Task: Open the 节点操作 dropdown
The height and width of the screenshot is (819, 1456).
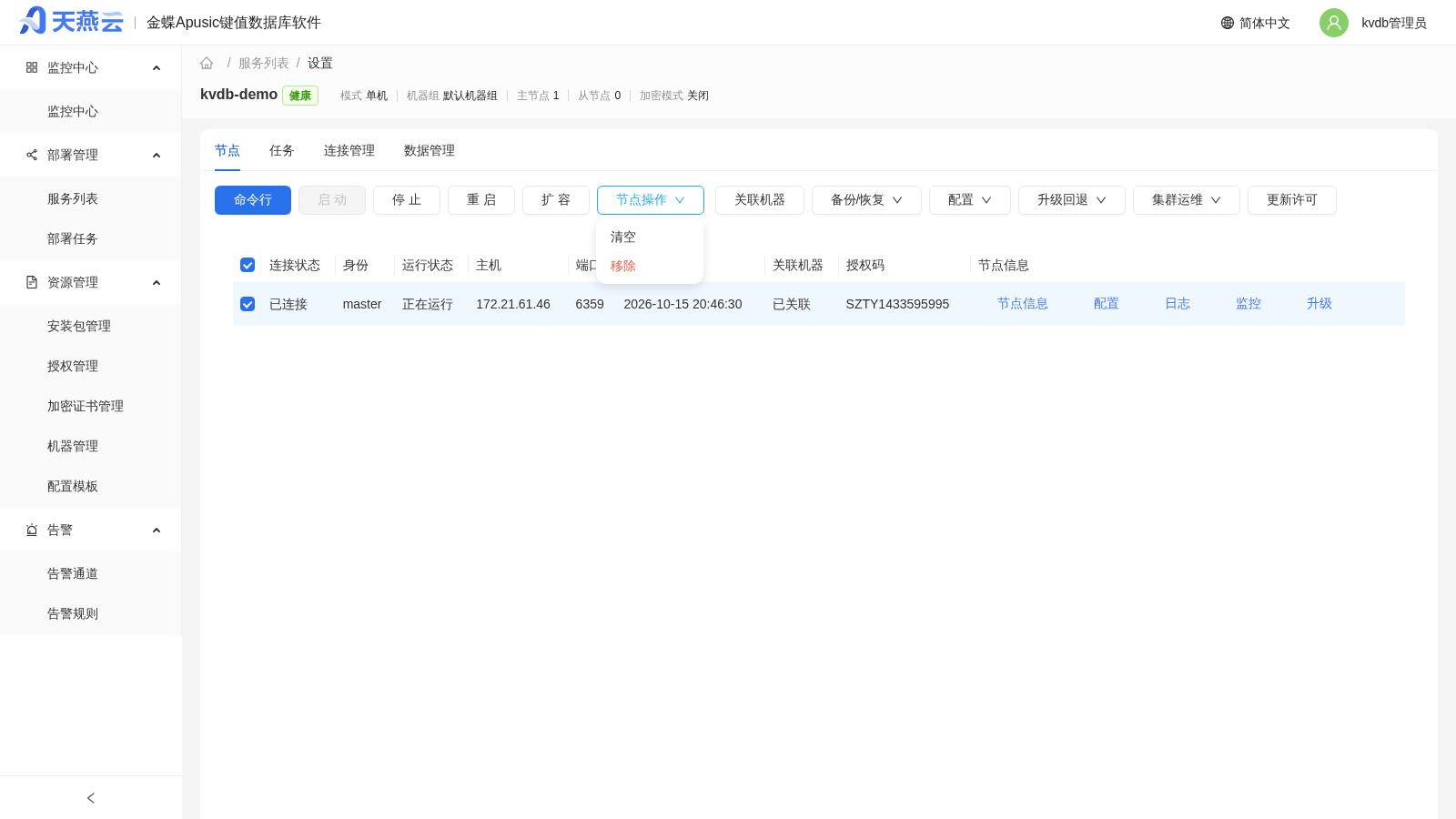Action: tap(651, 200)
